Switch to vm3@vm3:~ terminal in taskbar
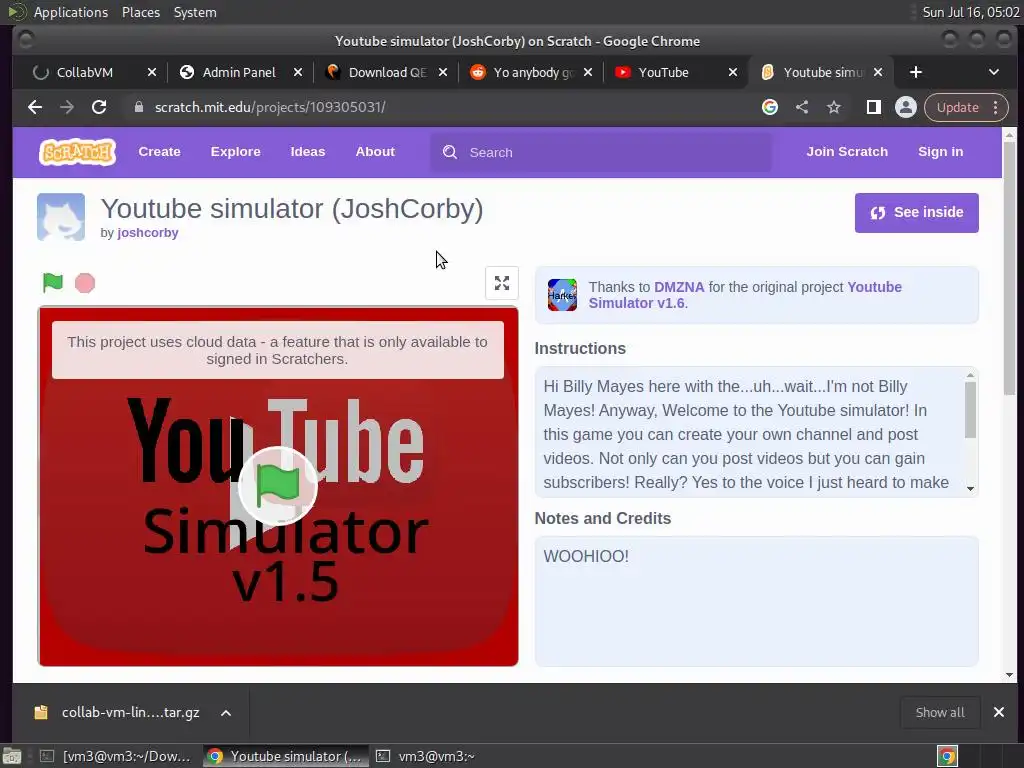 [x=426, y=756]
